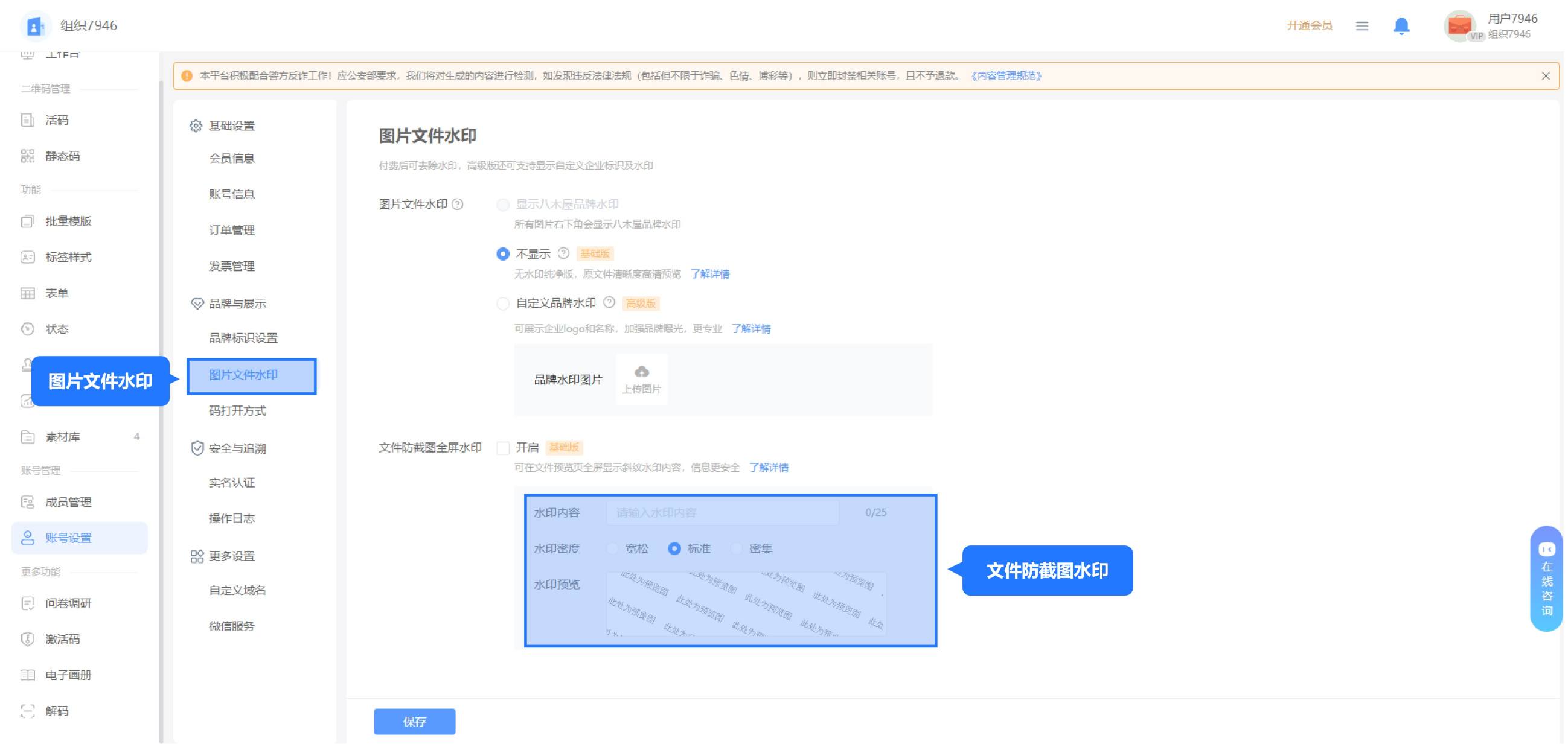
Task: Select 图片文件水印 menu item
Action: click(x=252, y=376)
